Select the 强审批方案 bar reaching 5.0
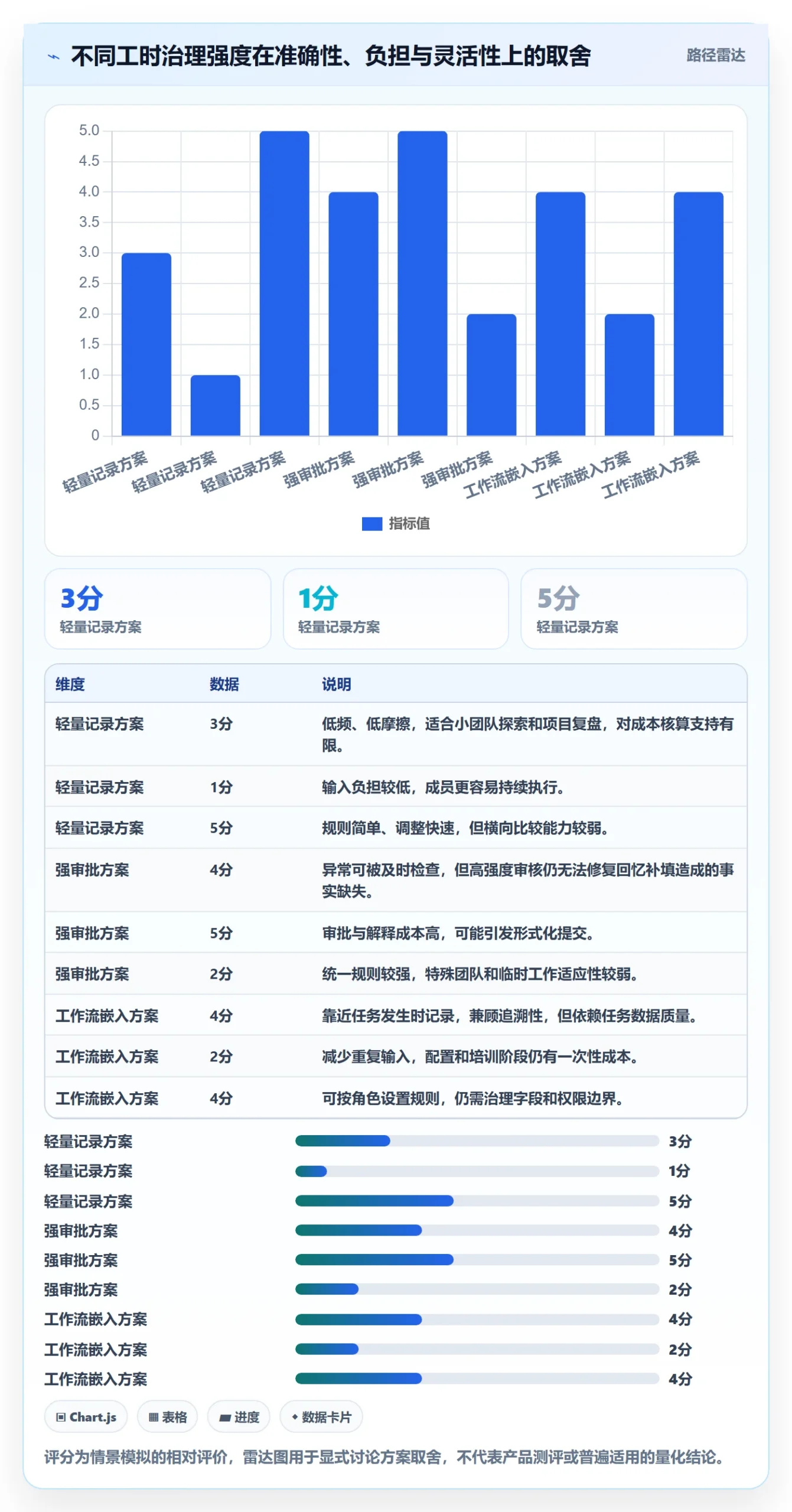 [422, 283]
